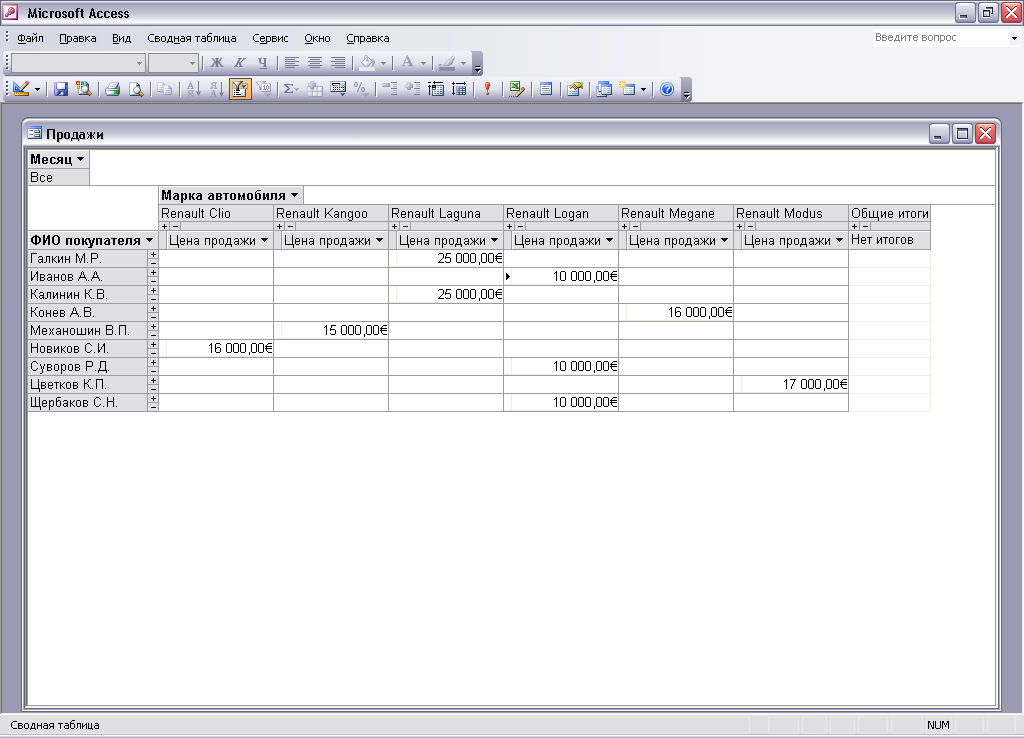
Task: Refresh data with red exclamation icon
Action: coord(487,89)
